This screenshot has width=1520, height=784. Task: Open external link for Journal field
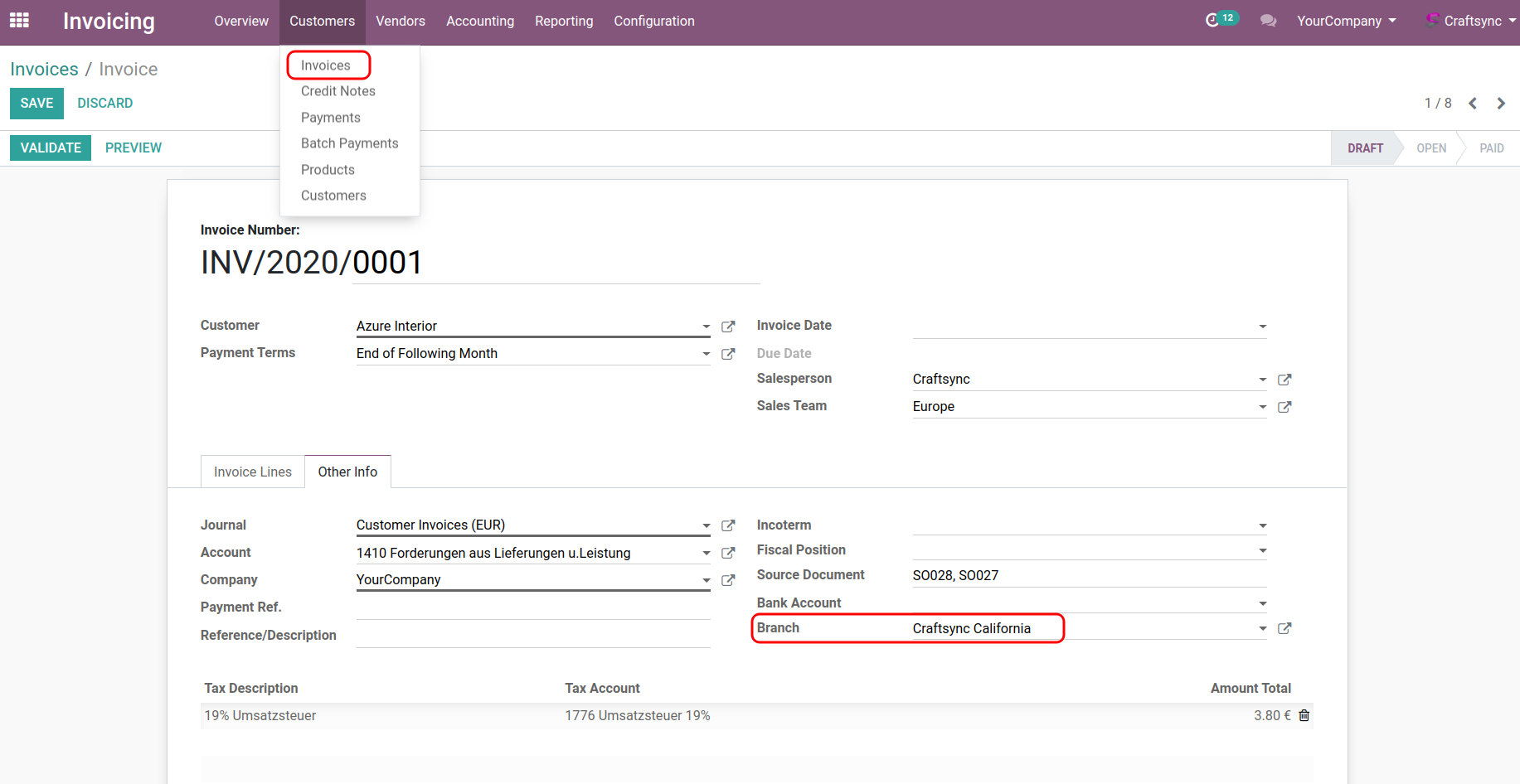tap(728, 525)
